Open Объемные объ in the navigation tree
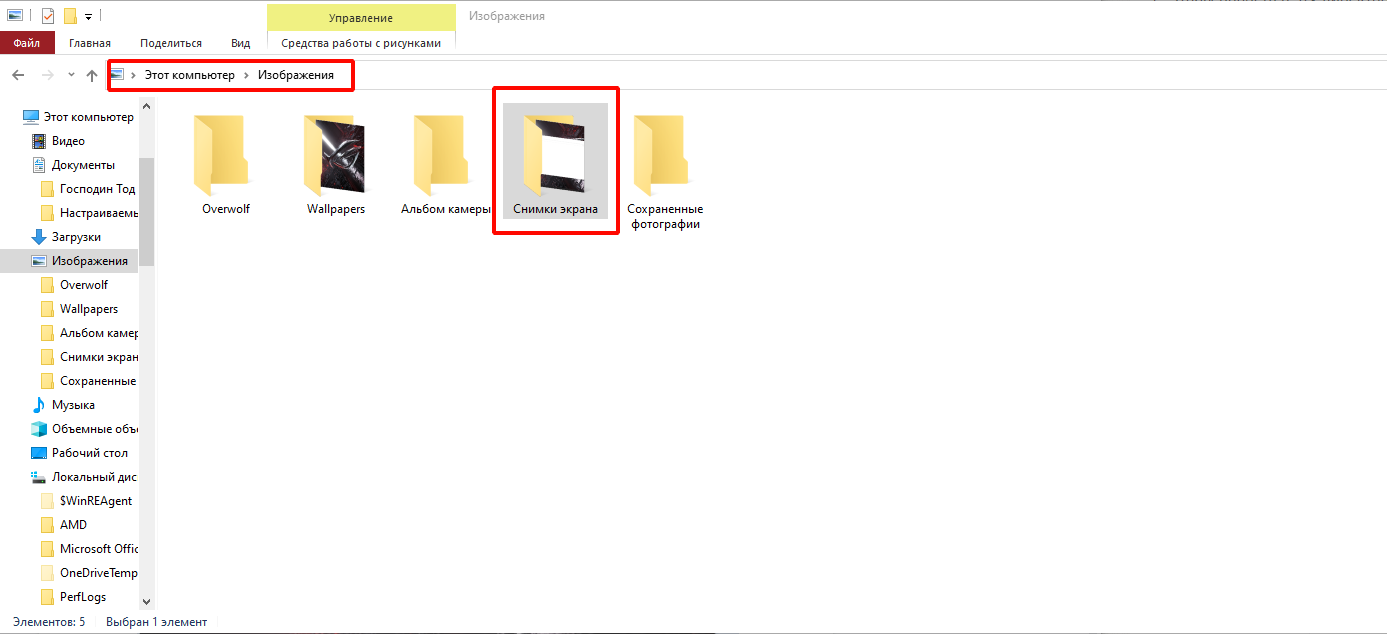1387x634 pixels. pyautogui.click(x=95, y=429)
